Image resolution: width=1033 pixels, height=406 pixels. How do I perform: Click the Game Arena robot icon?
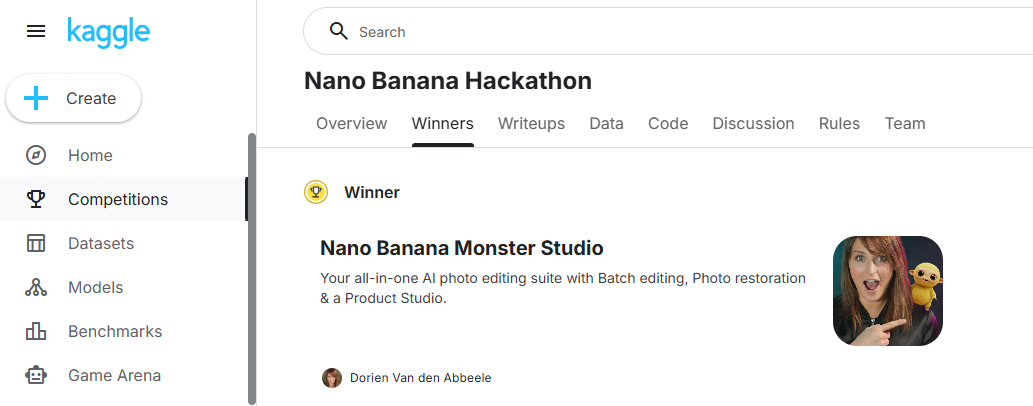(36, 376)
